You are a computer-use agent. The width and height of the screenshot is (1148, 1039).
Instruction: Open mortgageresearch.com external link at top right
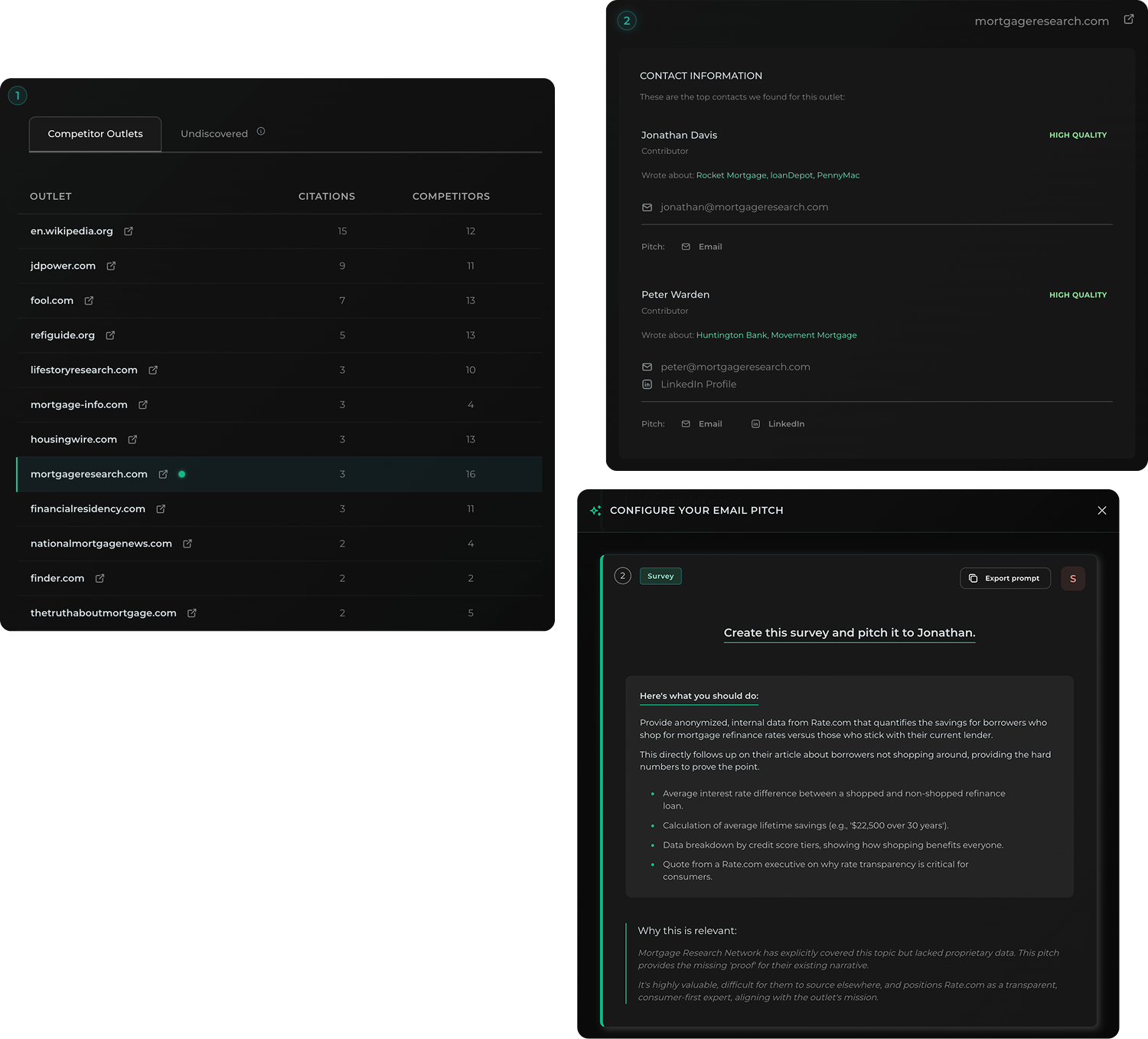point(1128,19)
